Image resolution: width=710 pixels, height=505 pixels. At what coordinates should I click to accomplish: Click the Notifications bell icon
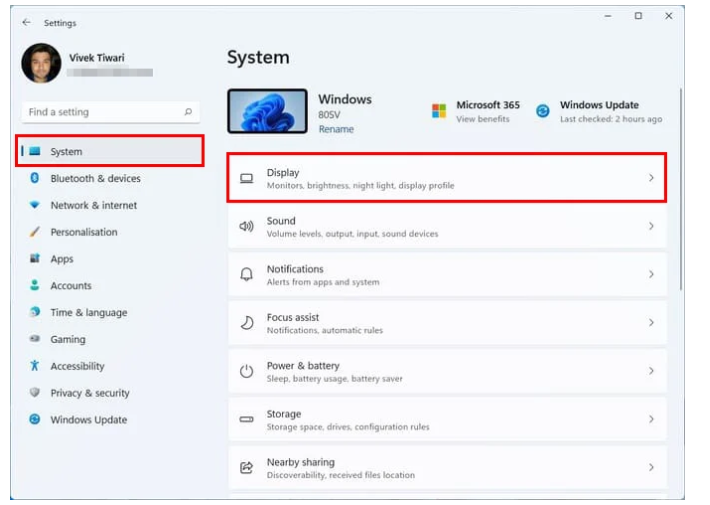coord(246,274)
